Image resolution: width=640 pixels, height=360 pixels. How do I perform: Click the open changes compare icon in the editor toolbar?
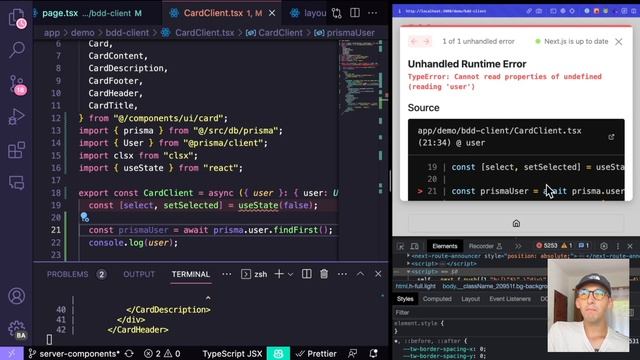click(336, 13)
